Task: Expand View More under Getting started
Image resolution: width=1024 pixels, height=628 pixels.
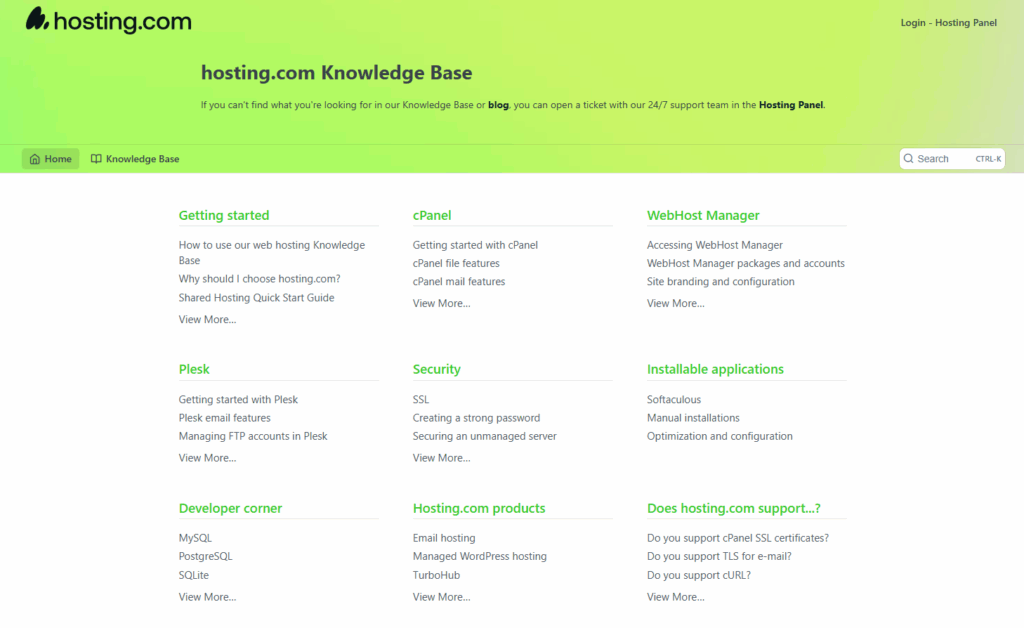Action: click(x=207, y=319)
